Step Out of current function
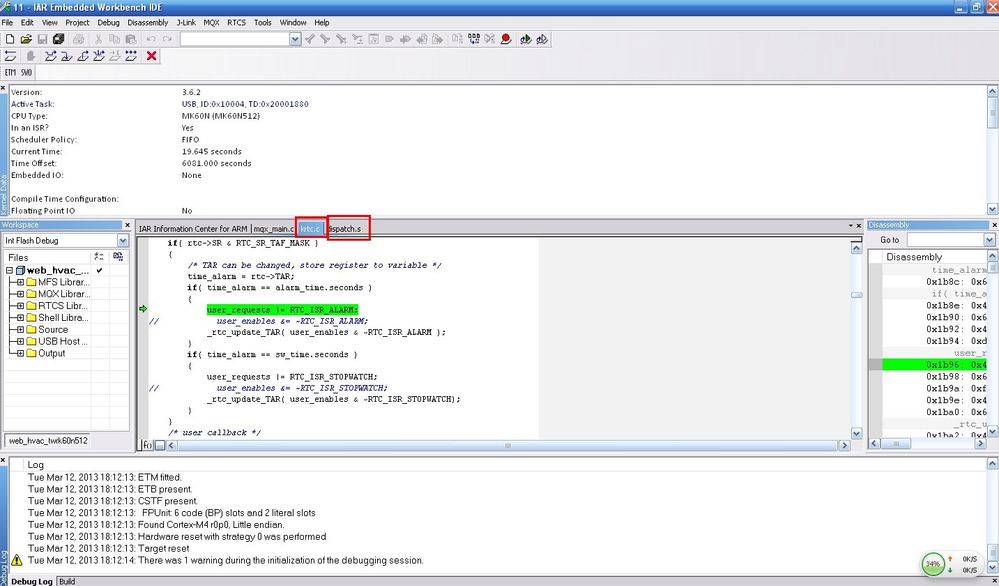999x586 pixels. click(x=82, y=56)
